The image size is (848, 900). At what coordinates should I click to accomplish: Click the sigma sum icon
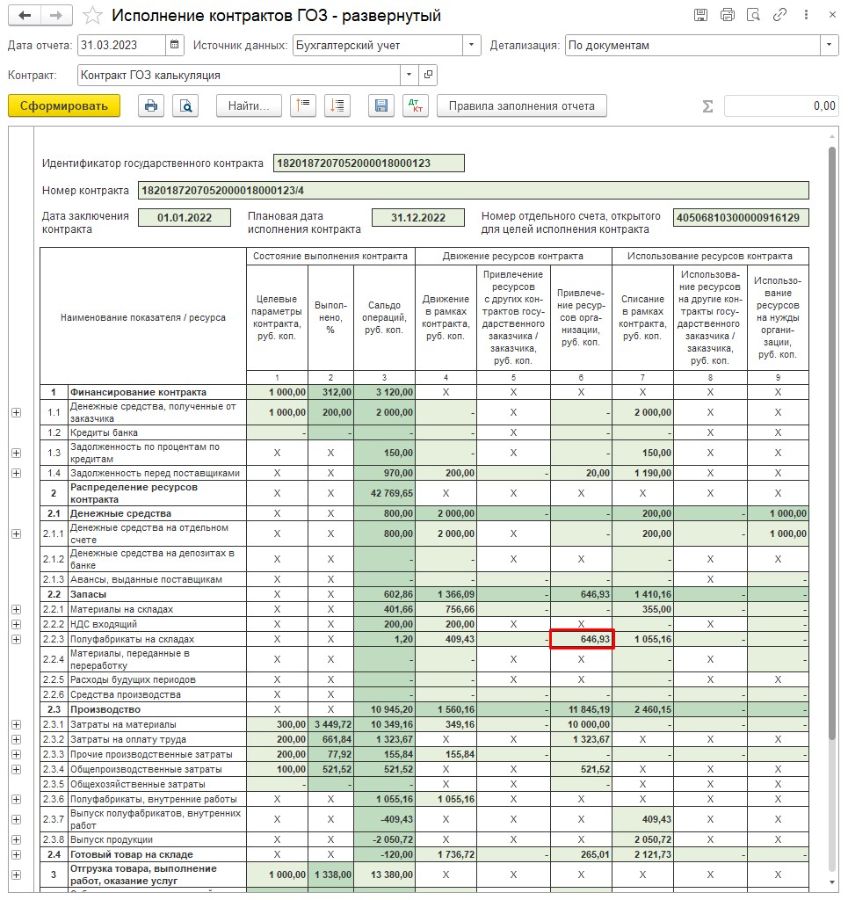708,106
